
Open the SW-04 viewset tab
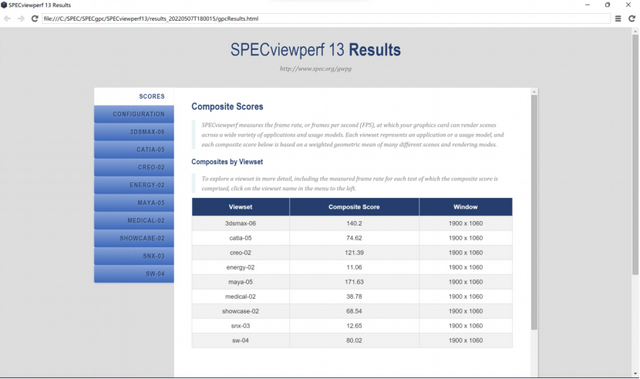(134, 274)
